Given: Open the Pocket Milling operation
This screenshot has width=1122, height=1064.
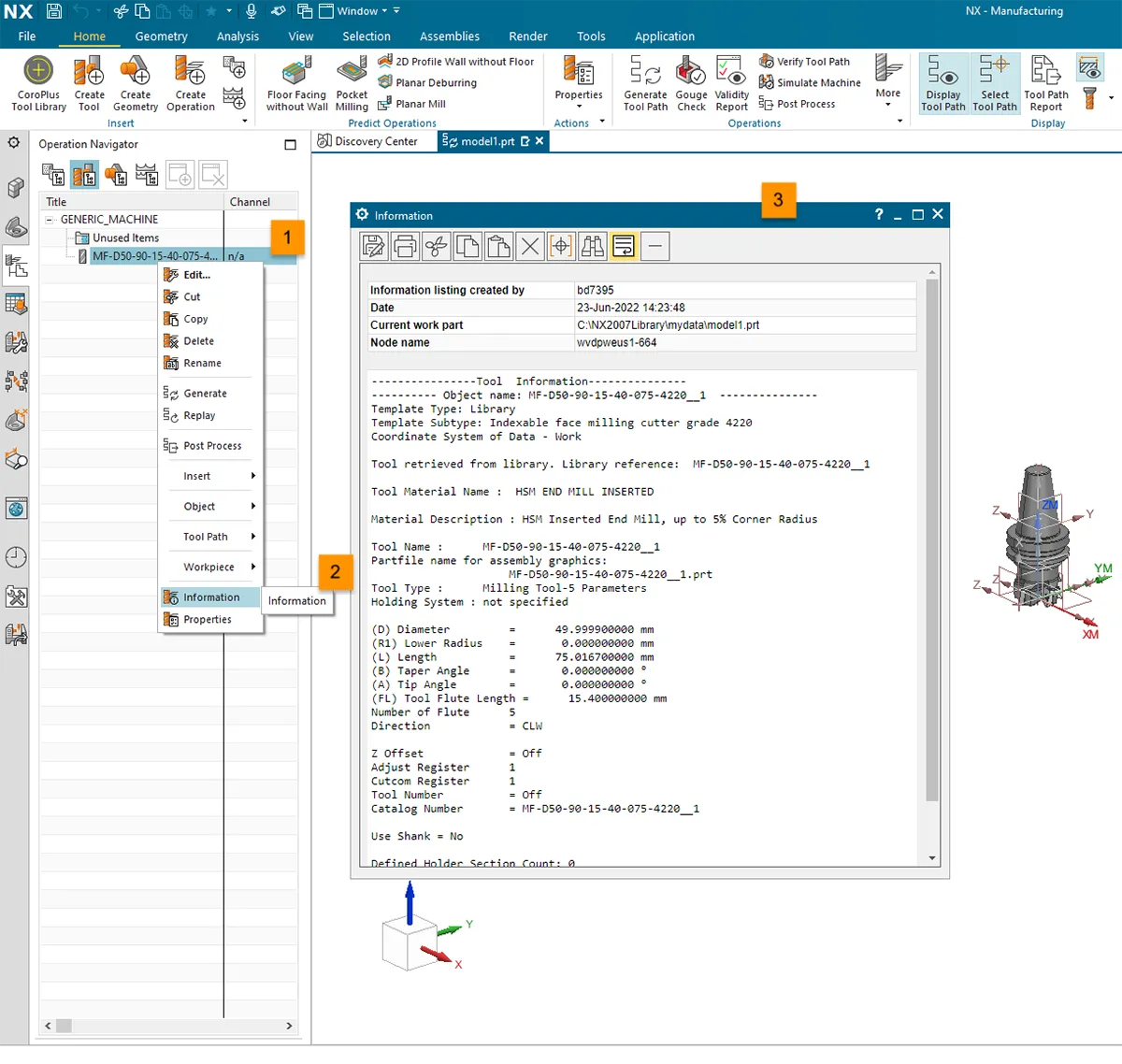Looking at the screenshot, I should (352, 82).
